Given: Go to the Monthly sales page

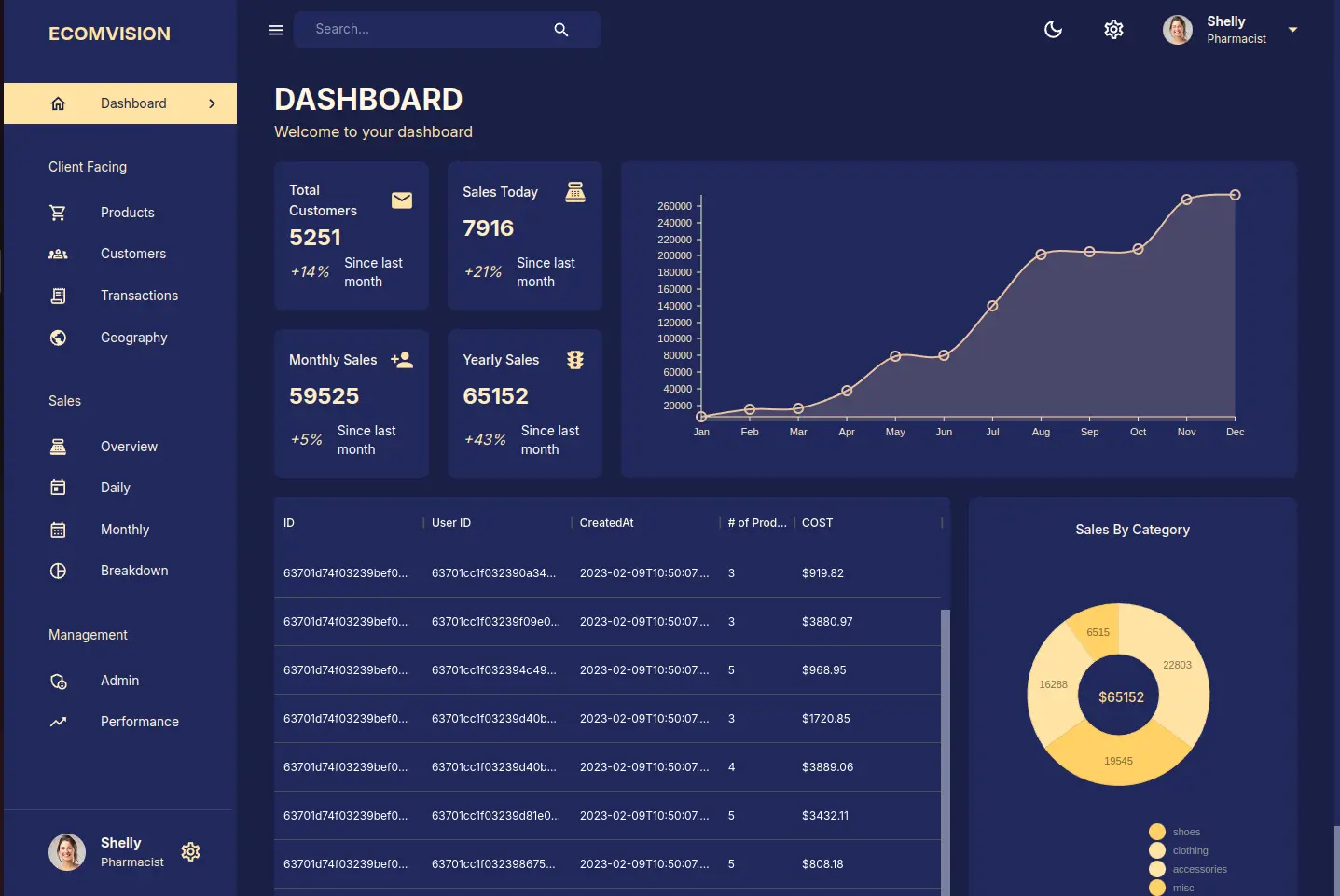Looking at the screenshot, I should [x=125, y=530].
